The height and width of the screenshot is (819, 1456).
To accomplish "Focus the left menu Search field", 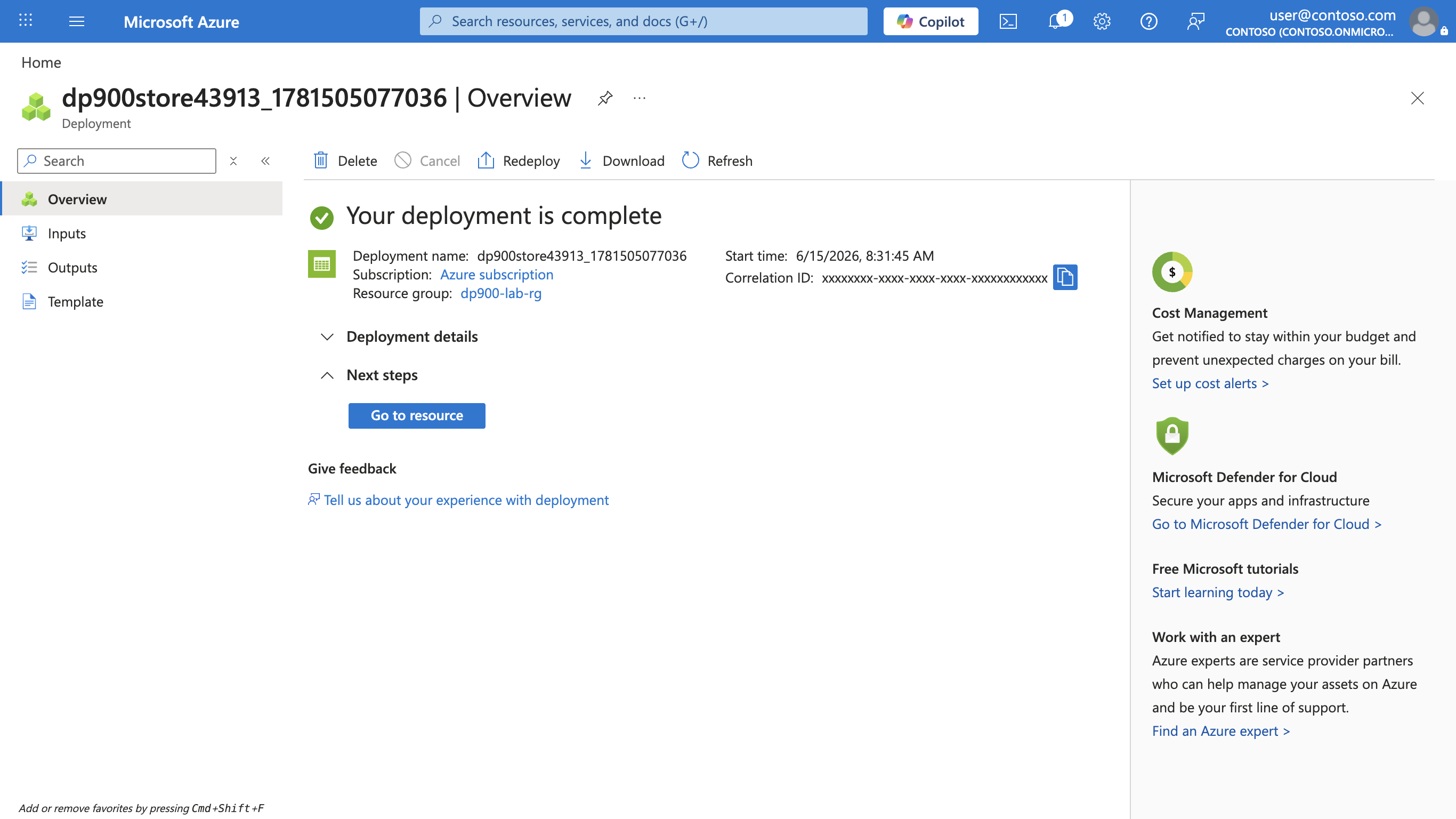I will tap(116, 160).
